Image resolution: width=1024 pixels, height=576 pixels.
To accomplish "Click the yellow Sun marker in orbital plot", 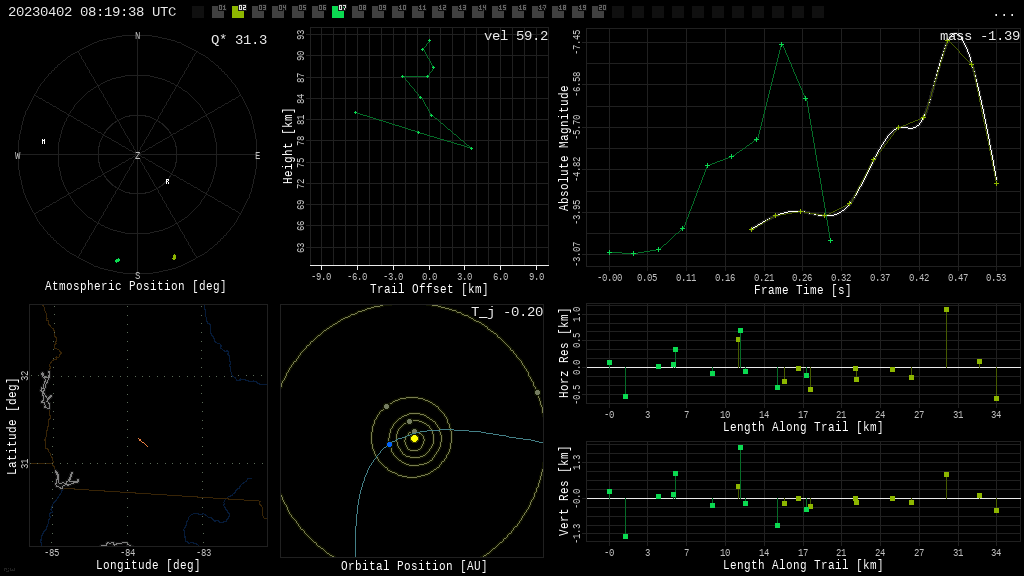I will click(x=414, y=438).
